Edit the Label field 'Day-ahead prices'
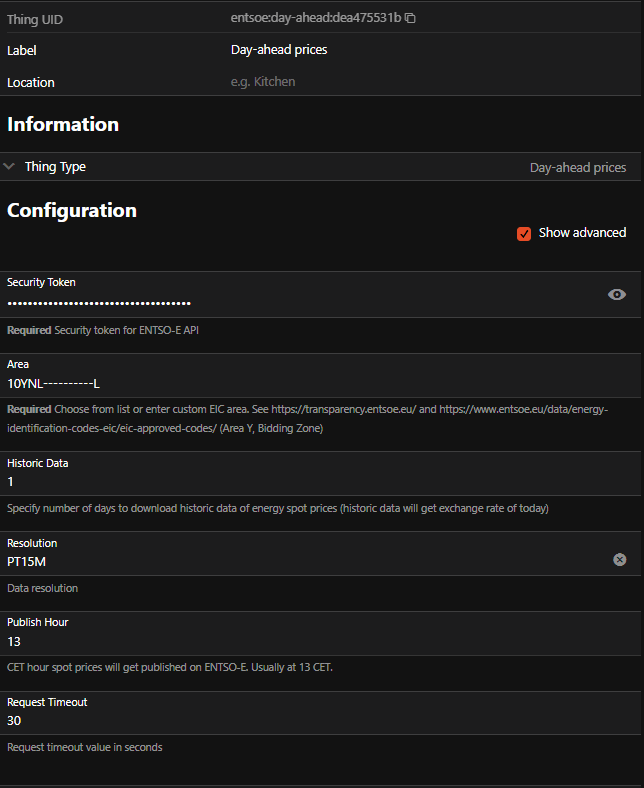This screenshot has width=644, height=788. pyautogui.click(x=280, y=50)
